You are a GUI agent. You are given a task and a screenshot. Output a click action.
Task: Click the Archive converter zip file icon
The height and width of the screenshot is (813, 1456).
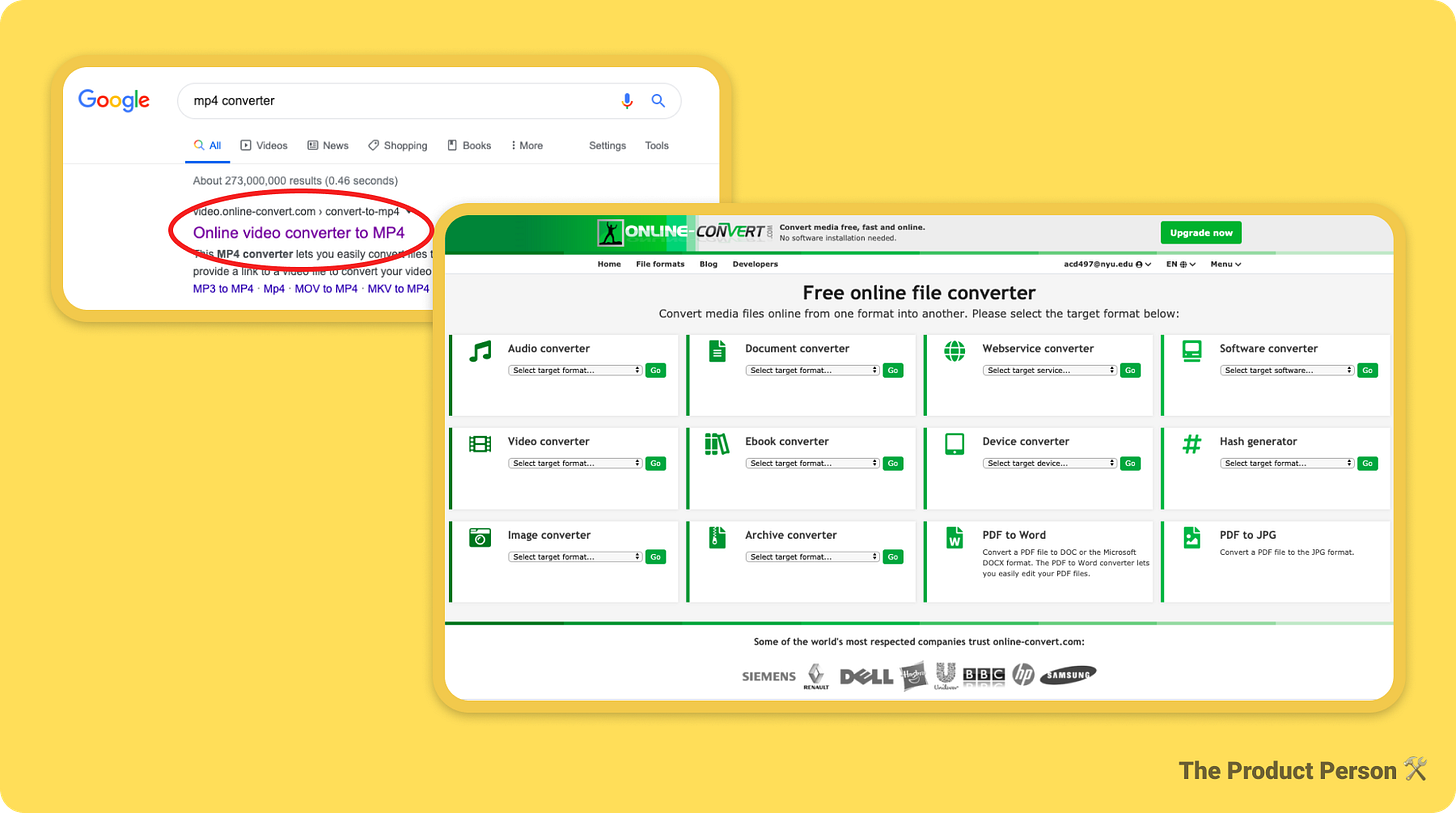pyautogui.click(x=717, y=537)
